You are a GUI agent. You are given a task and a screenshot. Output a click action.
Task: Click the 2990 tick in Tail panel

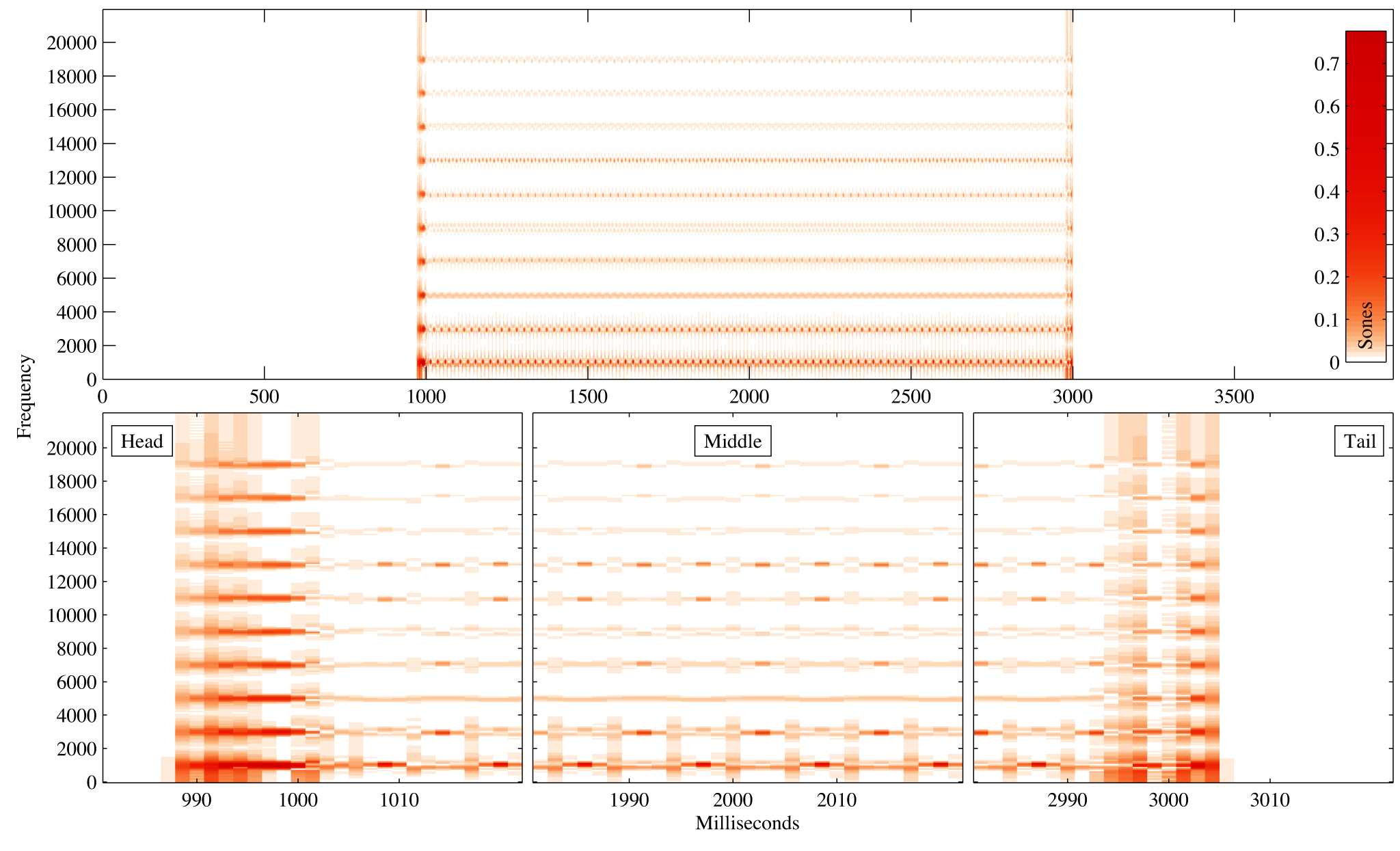click(1067, 800)
